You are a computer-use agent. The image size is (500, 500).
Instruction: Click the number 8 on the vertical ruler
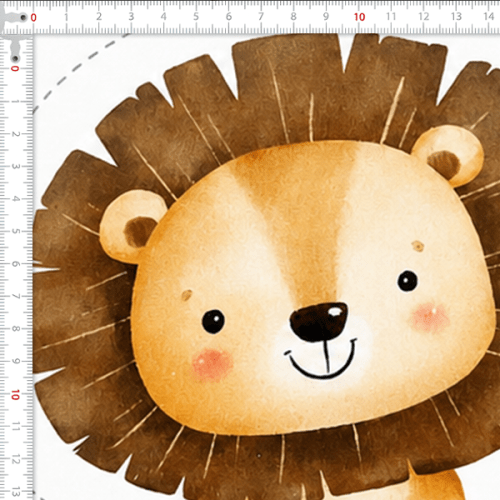(15, 329)
